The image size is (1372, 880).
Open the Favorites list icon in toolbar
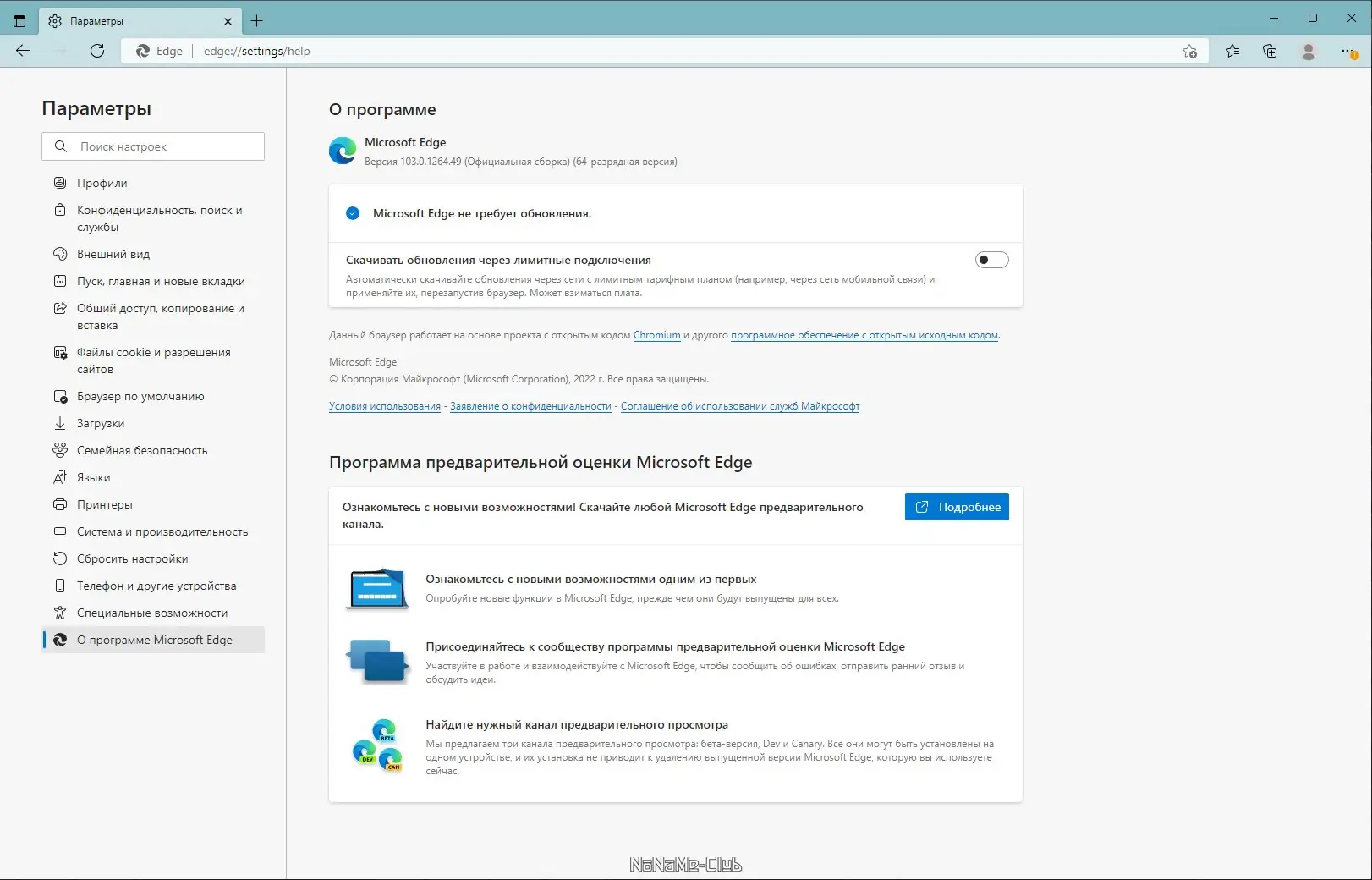(1232, 51)
